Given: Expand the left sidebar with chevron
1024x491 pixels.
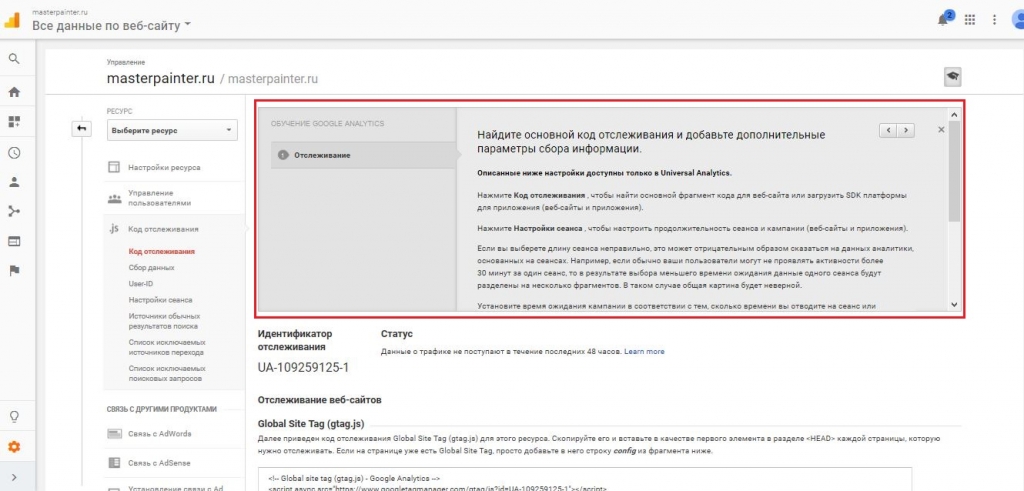Looking at the screenshot, I should [x=14, y=478].
